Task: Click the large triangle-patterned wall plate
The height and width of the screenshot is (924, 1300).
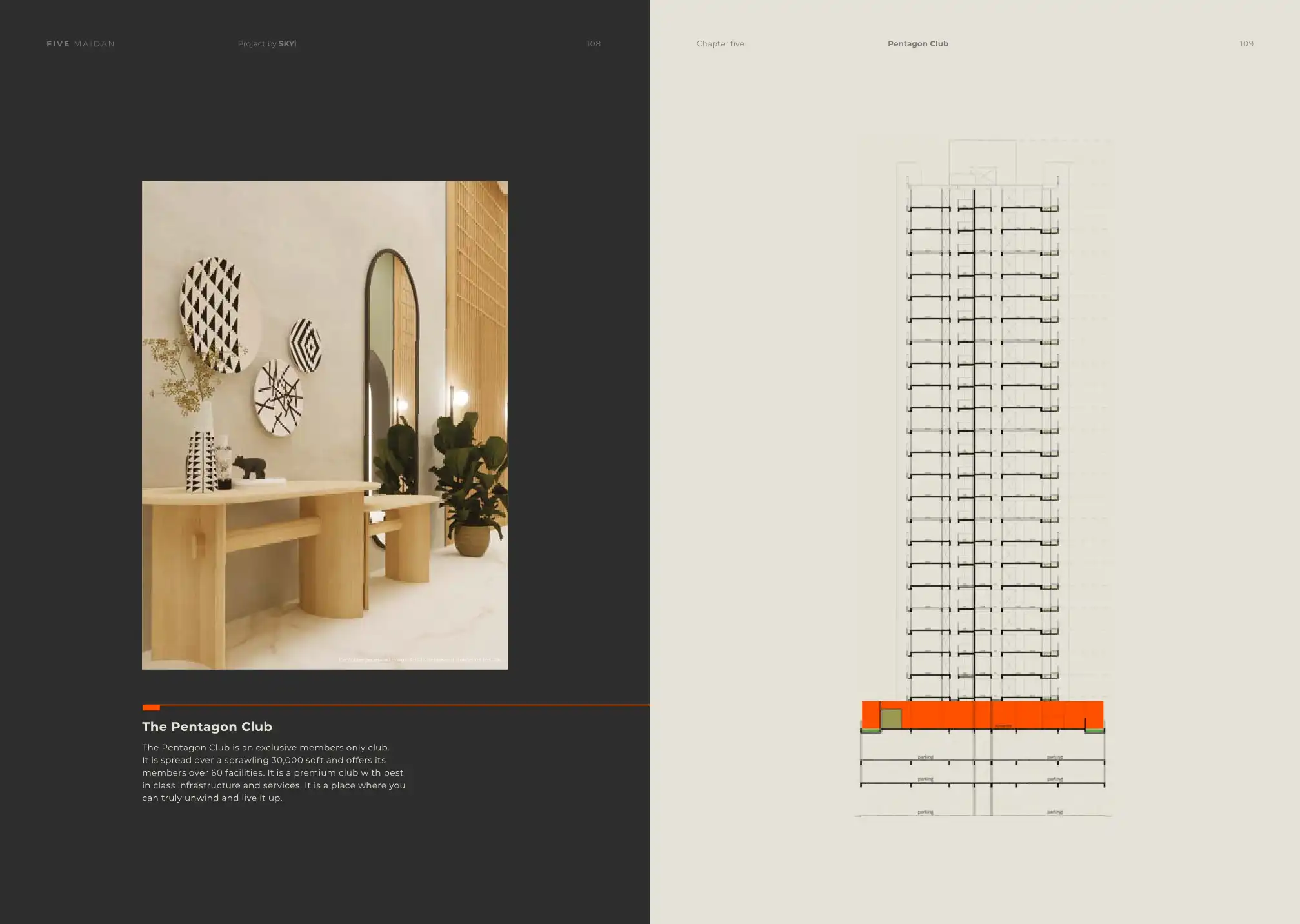Action: click(212, 312)
